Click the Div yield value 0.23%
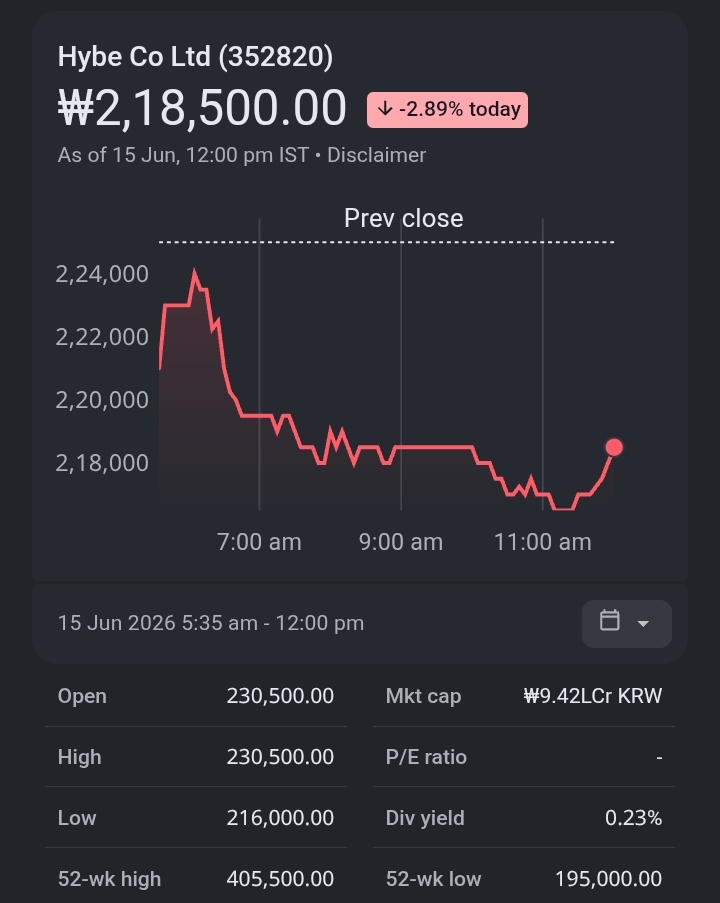The width and height of the screenshot is (720, 903). tap(634, 818)
